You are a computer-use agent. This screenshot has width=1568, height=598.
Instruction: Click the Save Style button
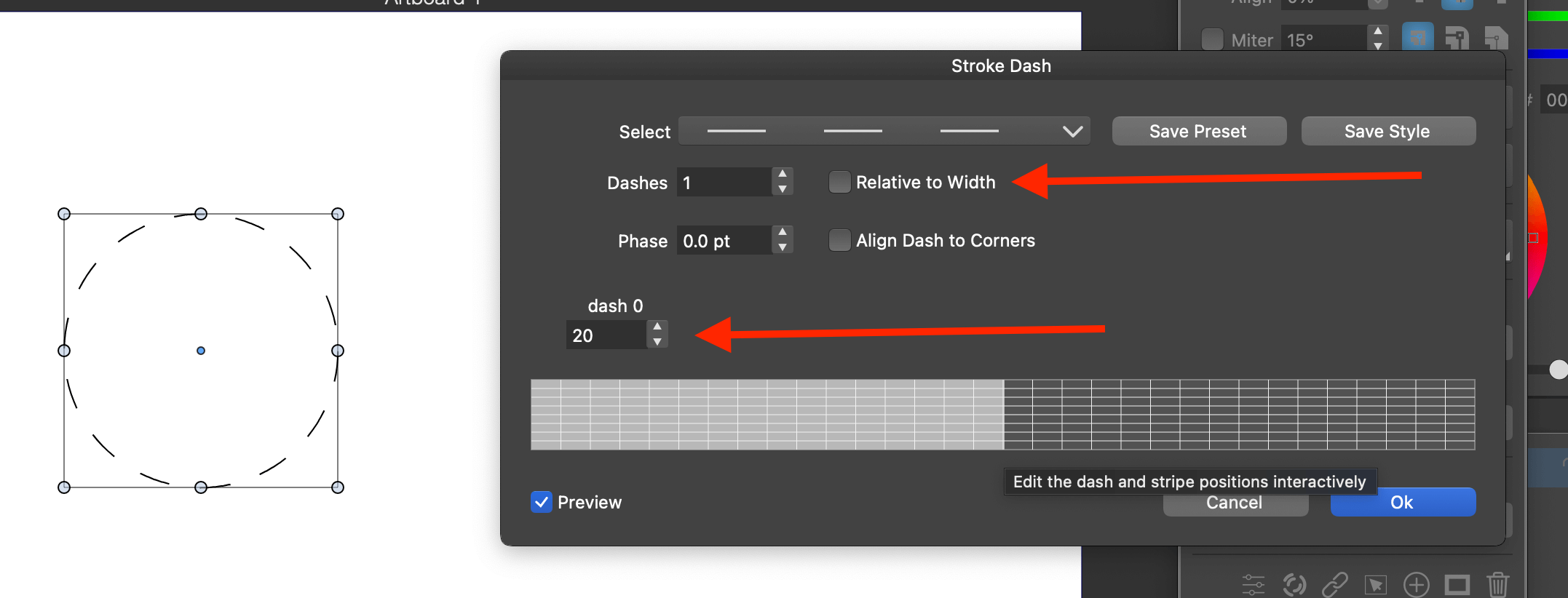pyautogui.click(x=1387, y=131)
